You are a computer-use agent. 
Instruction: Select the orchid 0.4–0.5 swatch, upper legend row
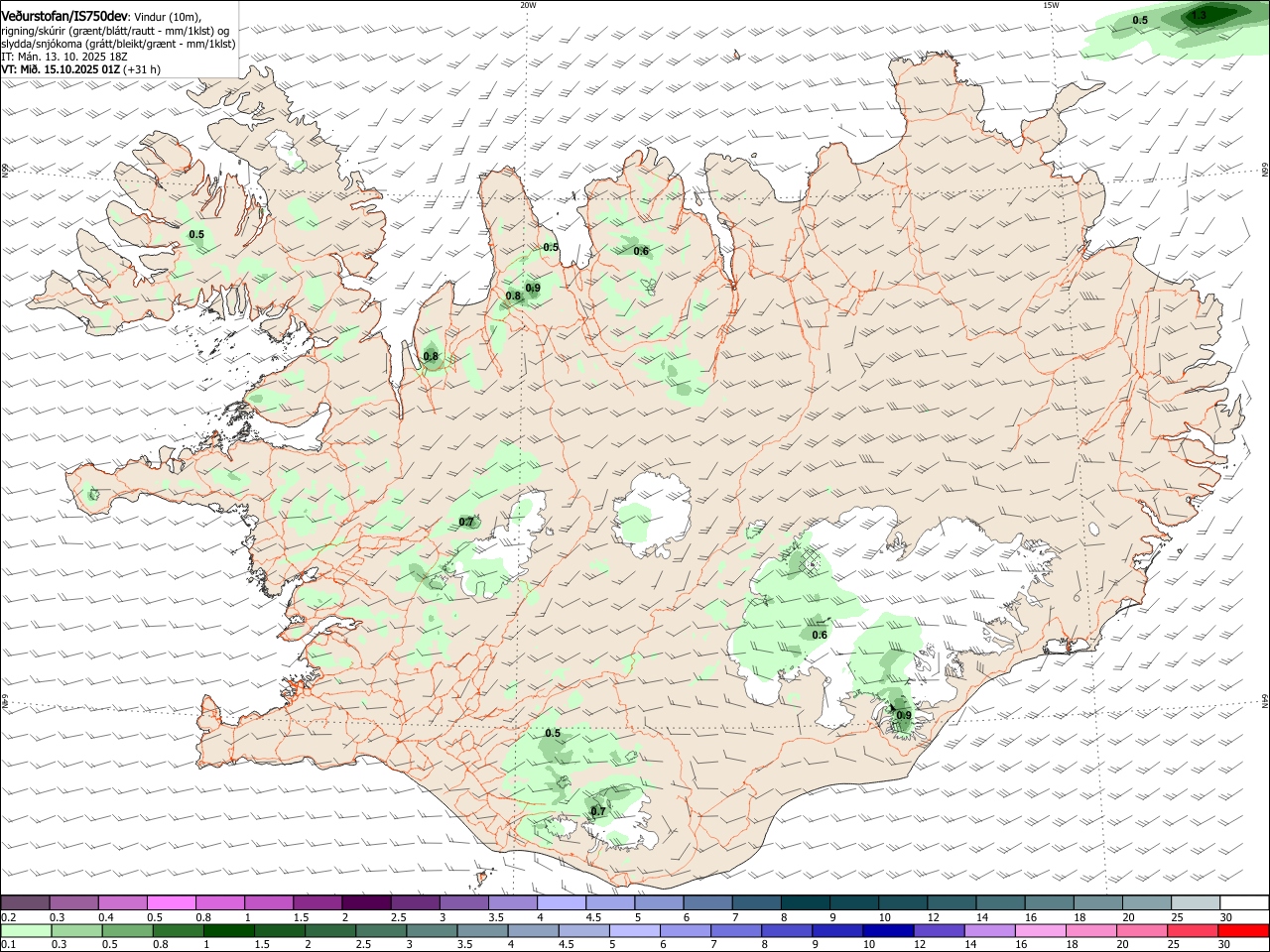(123, 903)
